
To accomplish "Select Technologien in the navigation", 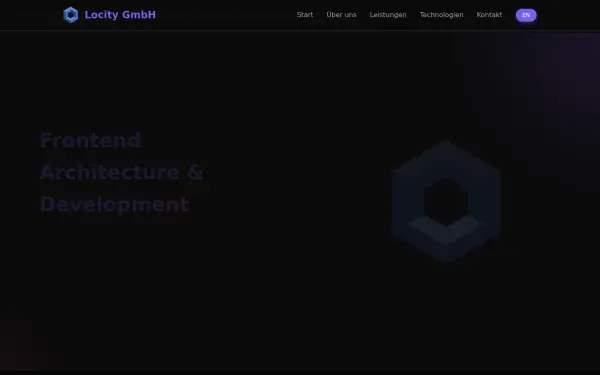I will tap(442, 15).
